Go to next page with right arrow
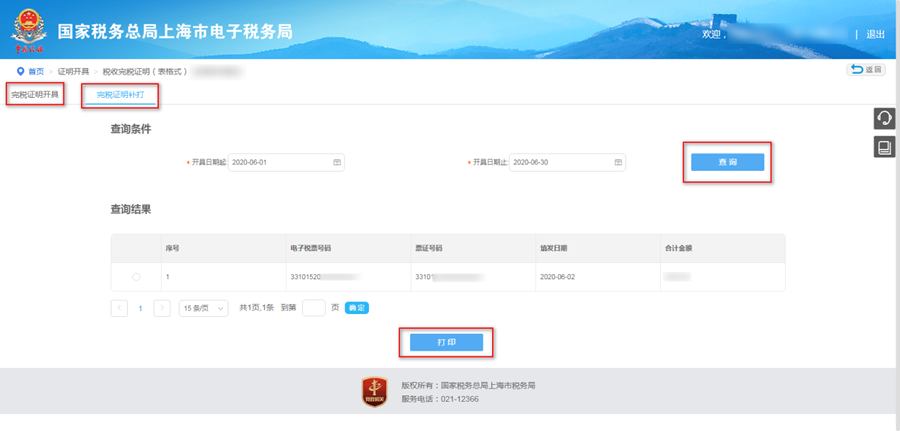The height and width of the screenshot is (431, 900). (162, 308)
